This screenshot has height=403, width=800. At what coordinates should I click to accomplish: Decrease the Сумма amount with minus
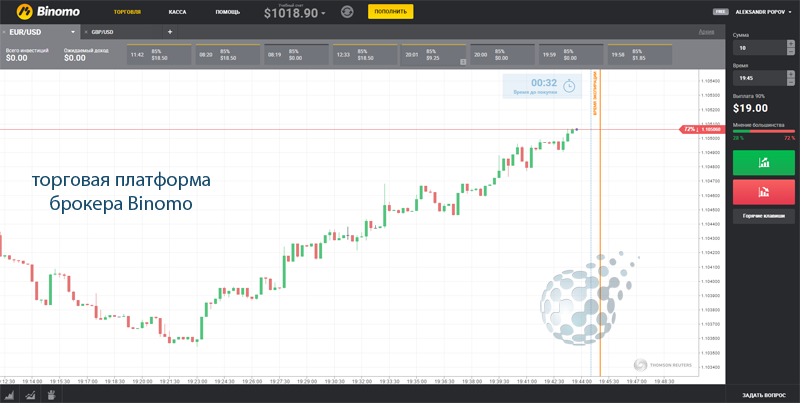tap(791, 52)
